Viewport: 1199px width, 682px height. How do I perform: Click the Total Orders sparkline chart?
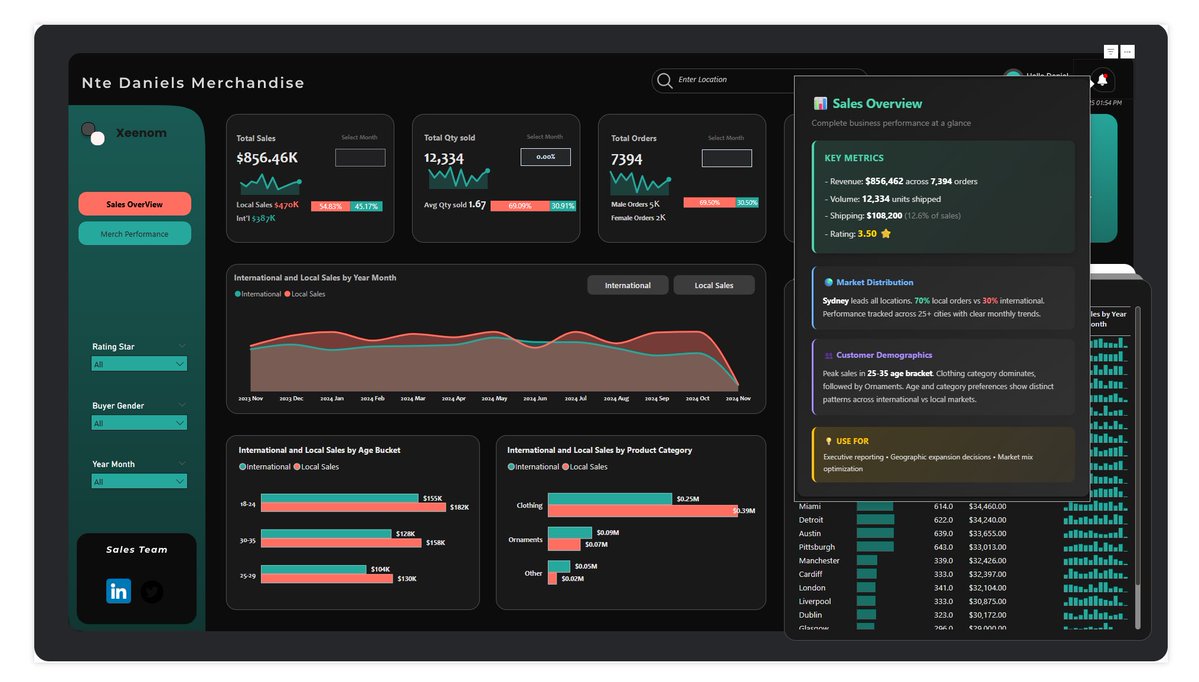pos(641,183)
